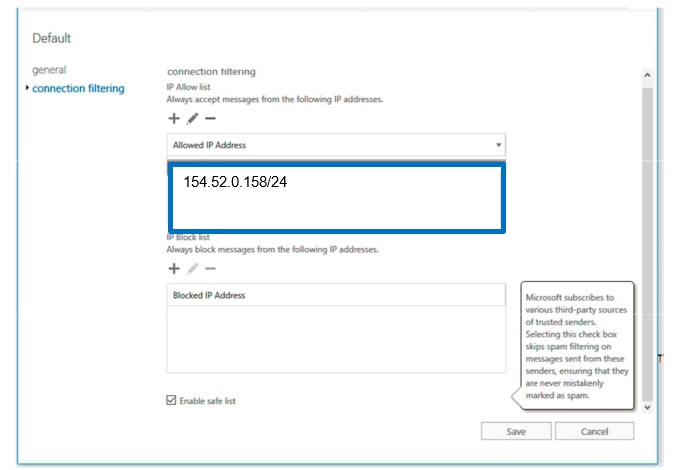Remove entry from the IP Allow list
The height and width of the screenshot is (470, 690).
pos(210,118)
